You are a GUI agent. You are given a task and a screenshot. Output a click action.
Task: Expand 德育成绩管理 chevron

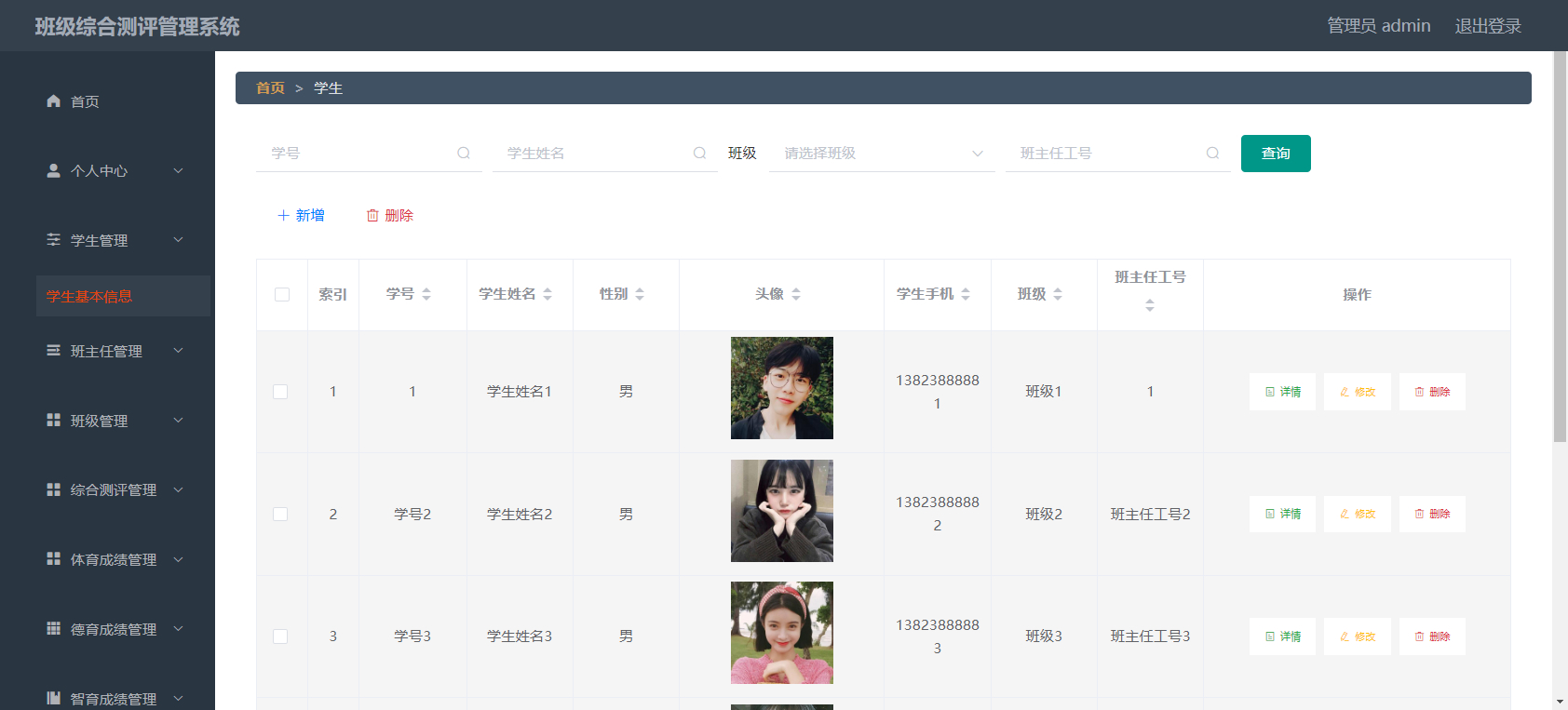click(x=178, y=628)
